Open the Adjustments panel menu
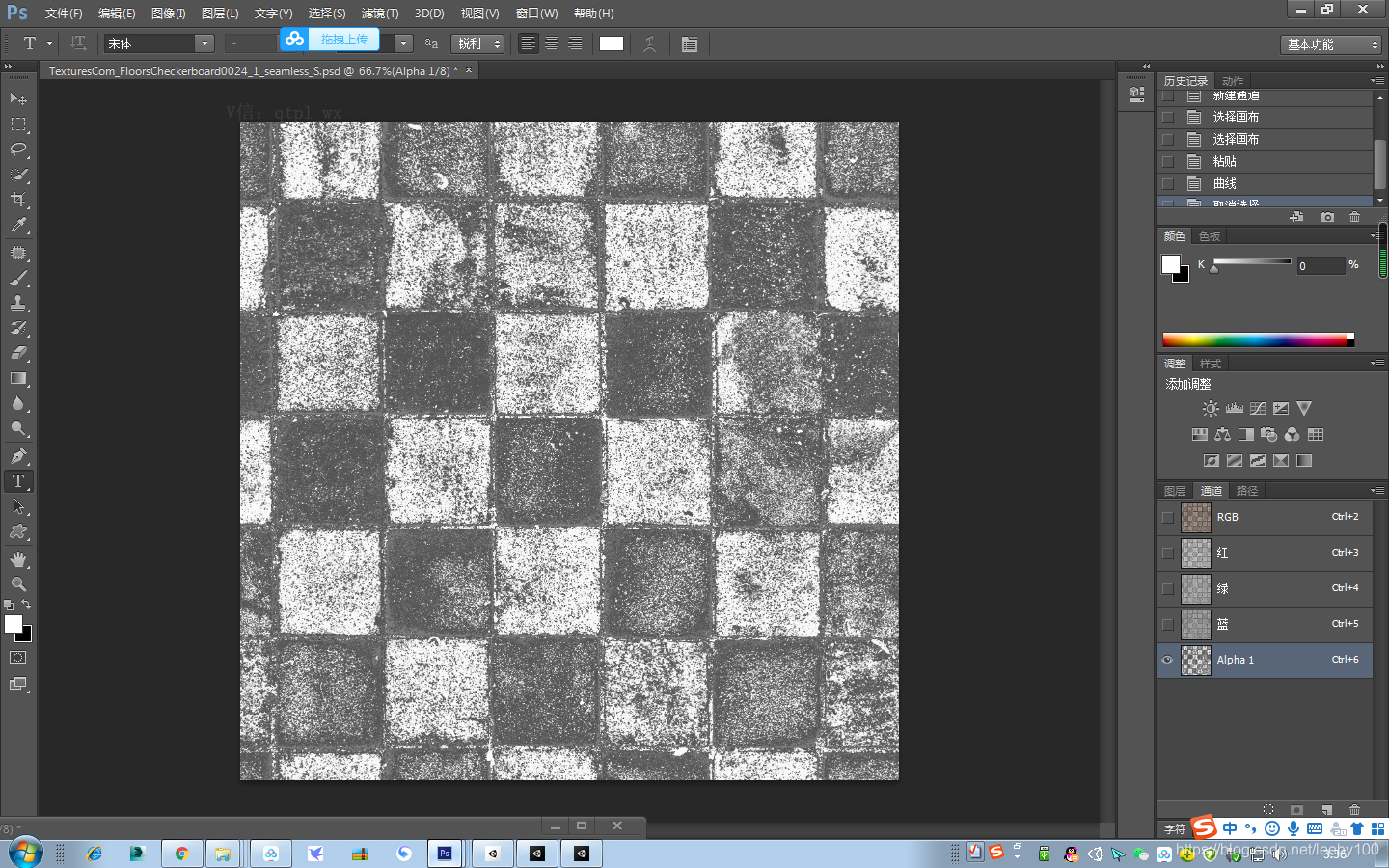 pyautogui.click(x=1377, y=364)
